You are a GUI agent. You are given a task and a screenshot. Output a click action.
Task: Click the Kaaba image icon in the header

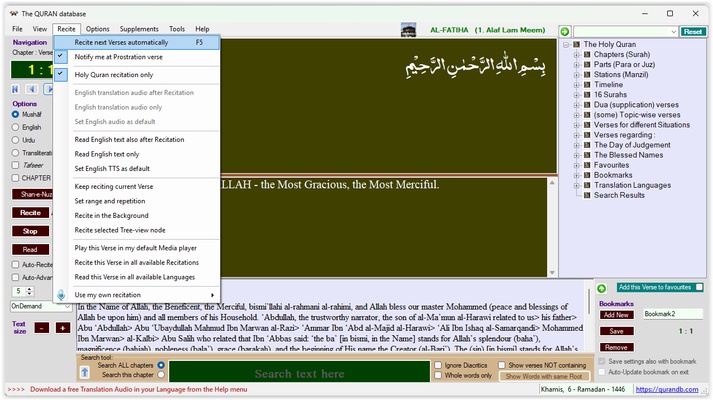pos(408,30)
